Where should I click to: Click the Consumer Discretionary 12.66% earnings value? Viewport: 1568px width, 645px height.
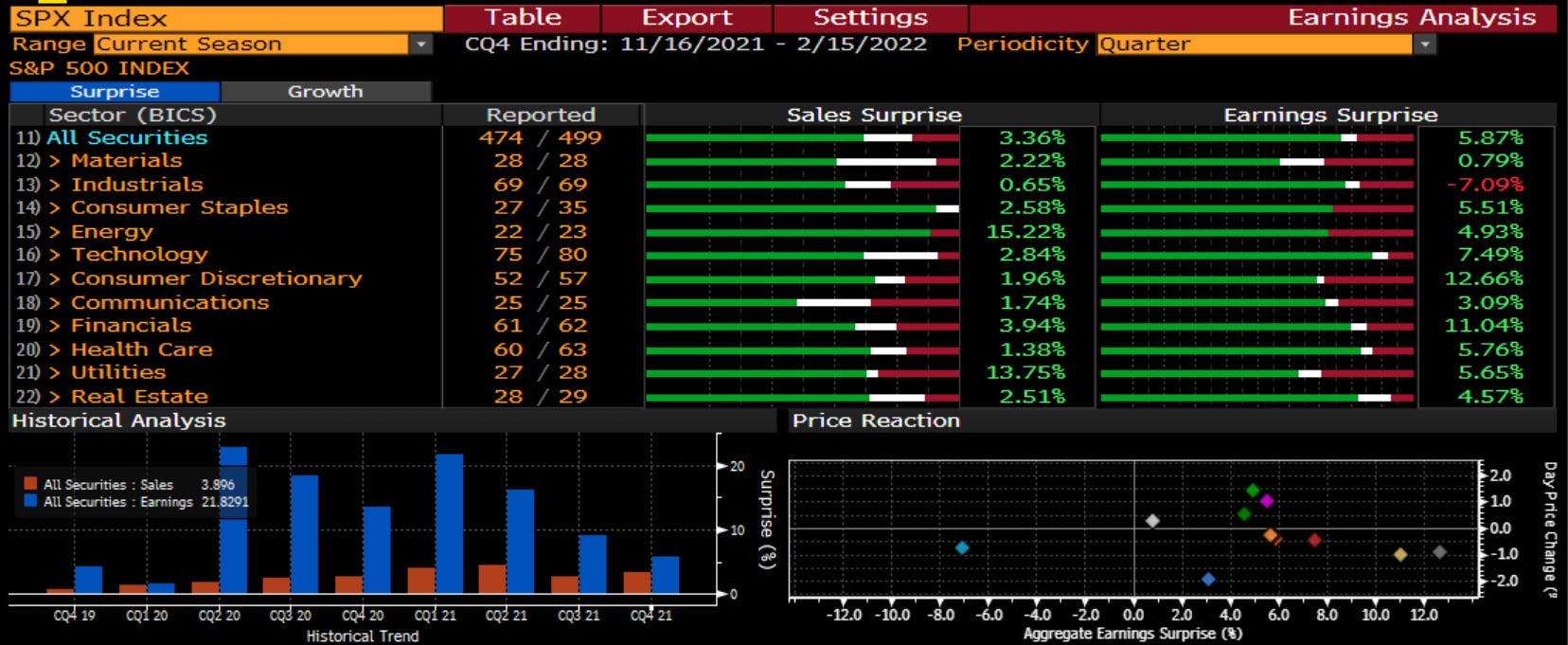1484,278
